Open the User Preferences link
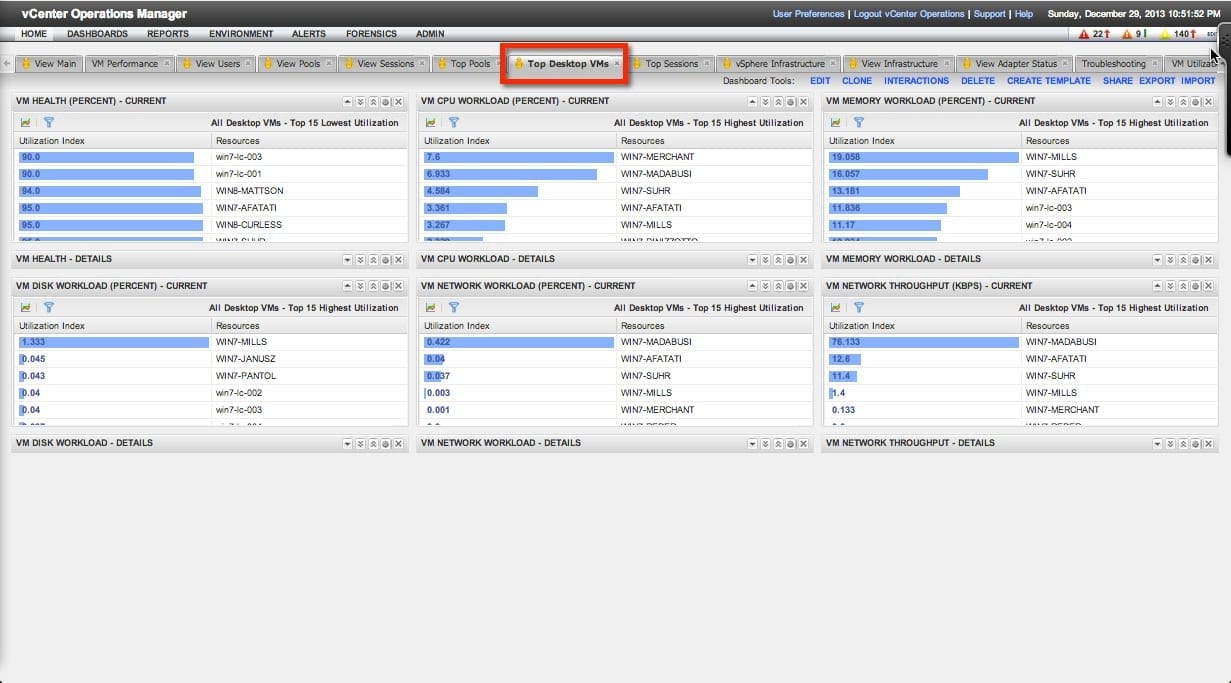Image resolution: width=1231 pixels, height=683 pixels. (809, 14)
